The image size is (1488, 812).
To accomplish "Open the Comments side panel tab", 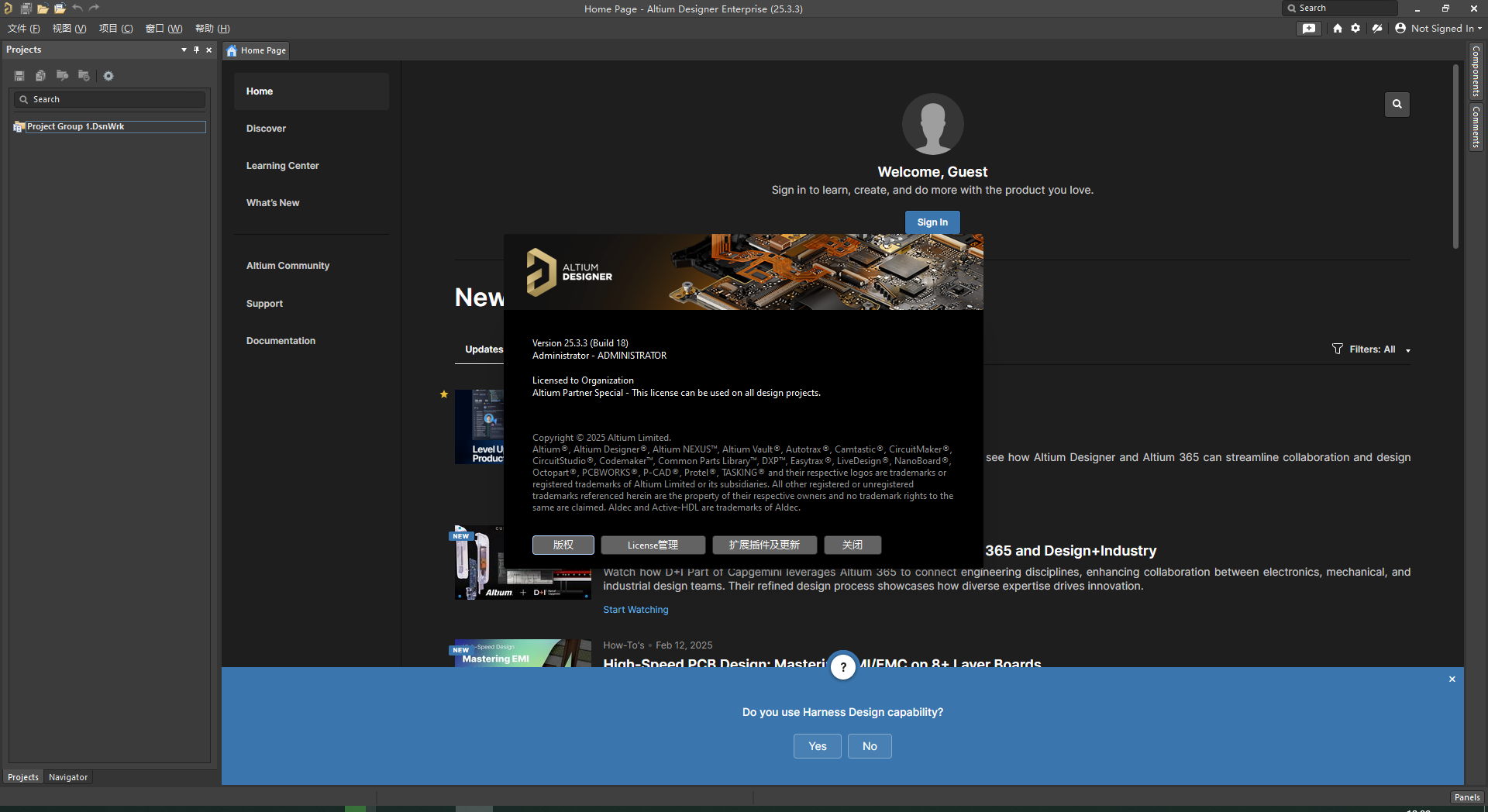I will (x=1476, y=127).
